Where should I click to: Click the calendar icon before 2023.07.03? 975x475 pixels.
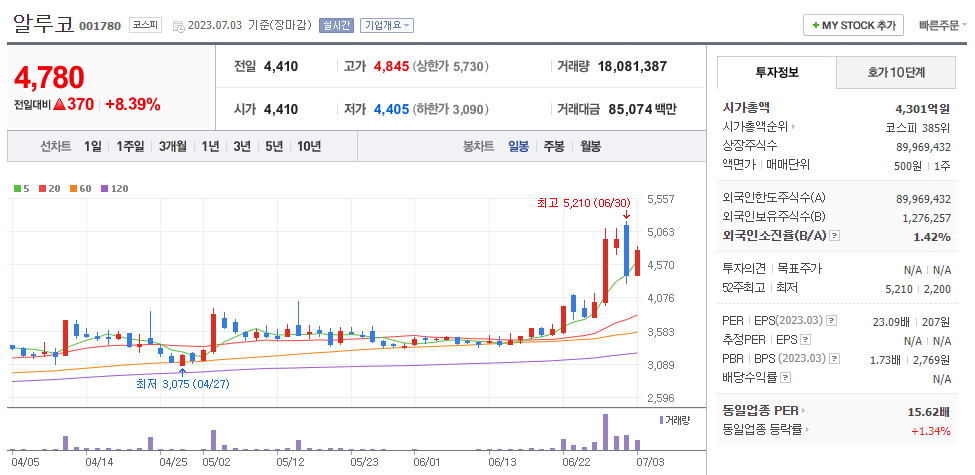[x=178, y=26]
